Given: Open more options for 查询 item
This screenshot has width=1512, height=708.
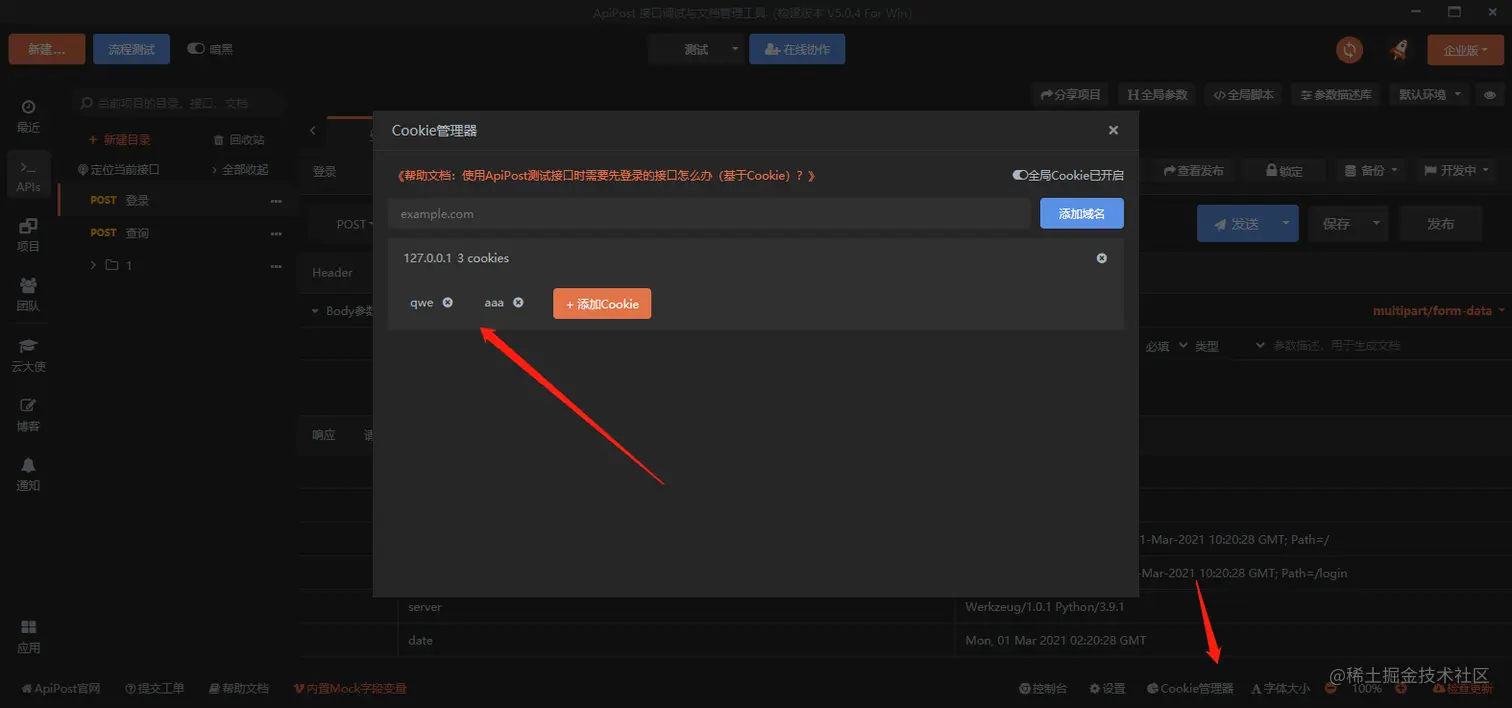Looking at the screenshot, I should (276, 234).
